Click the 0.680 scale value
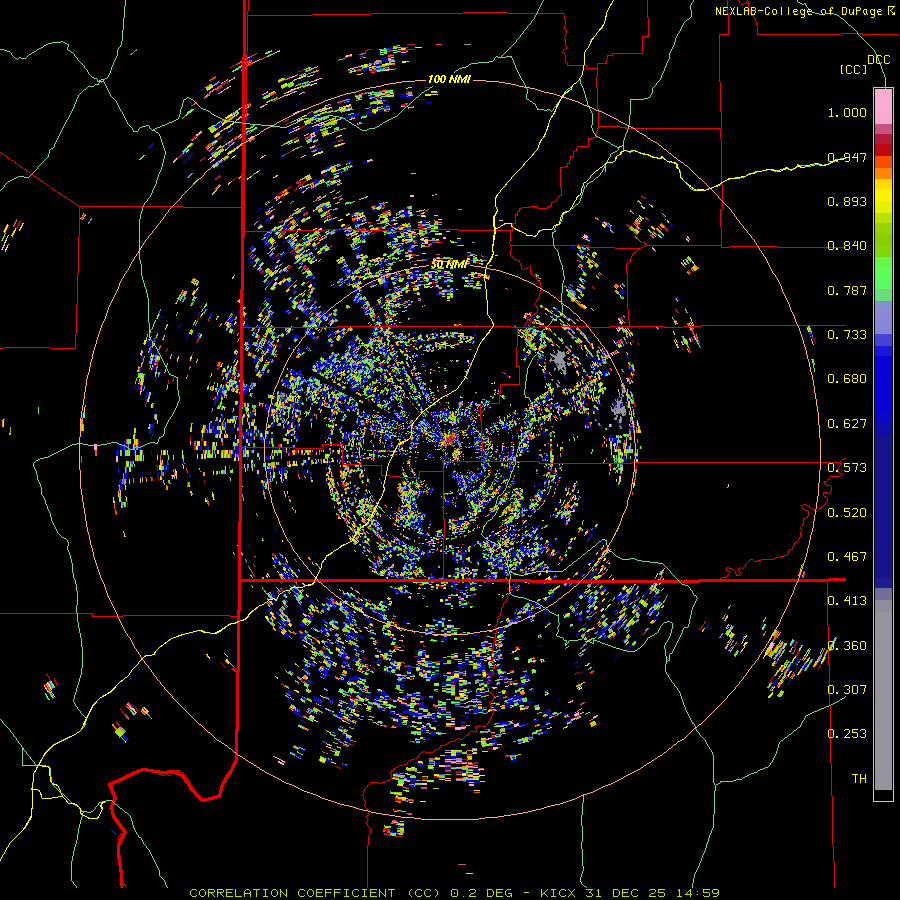 click(847, 379)
